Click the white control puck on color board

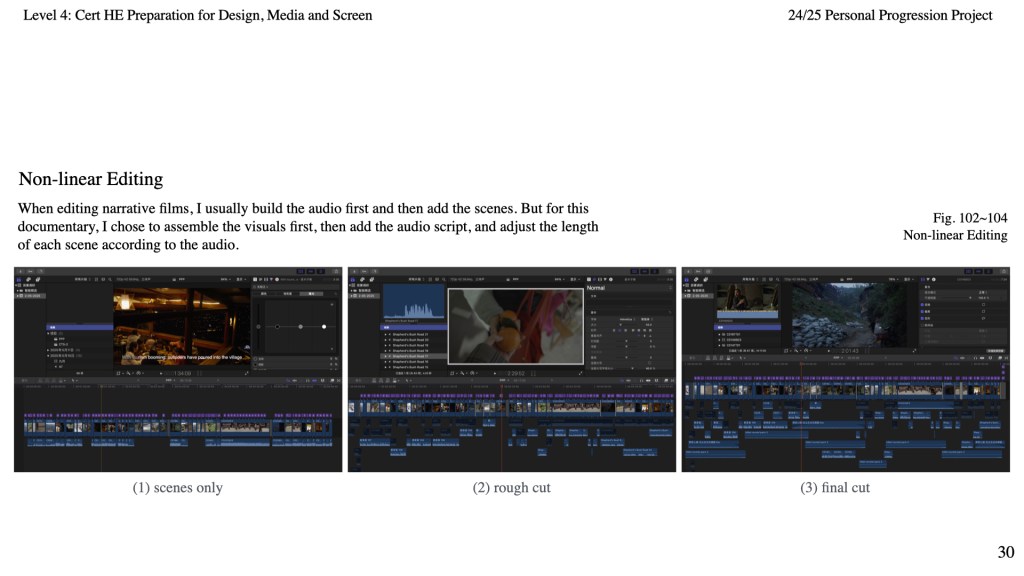click(324, 326)
